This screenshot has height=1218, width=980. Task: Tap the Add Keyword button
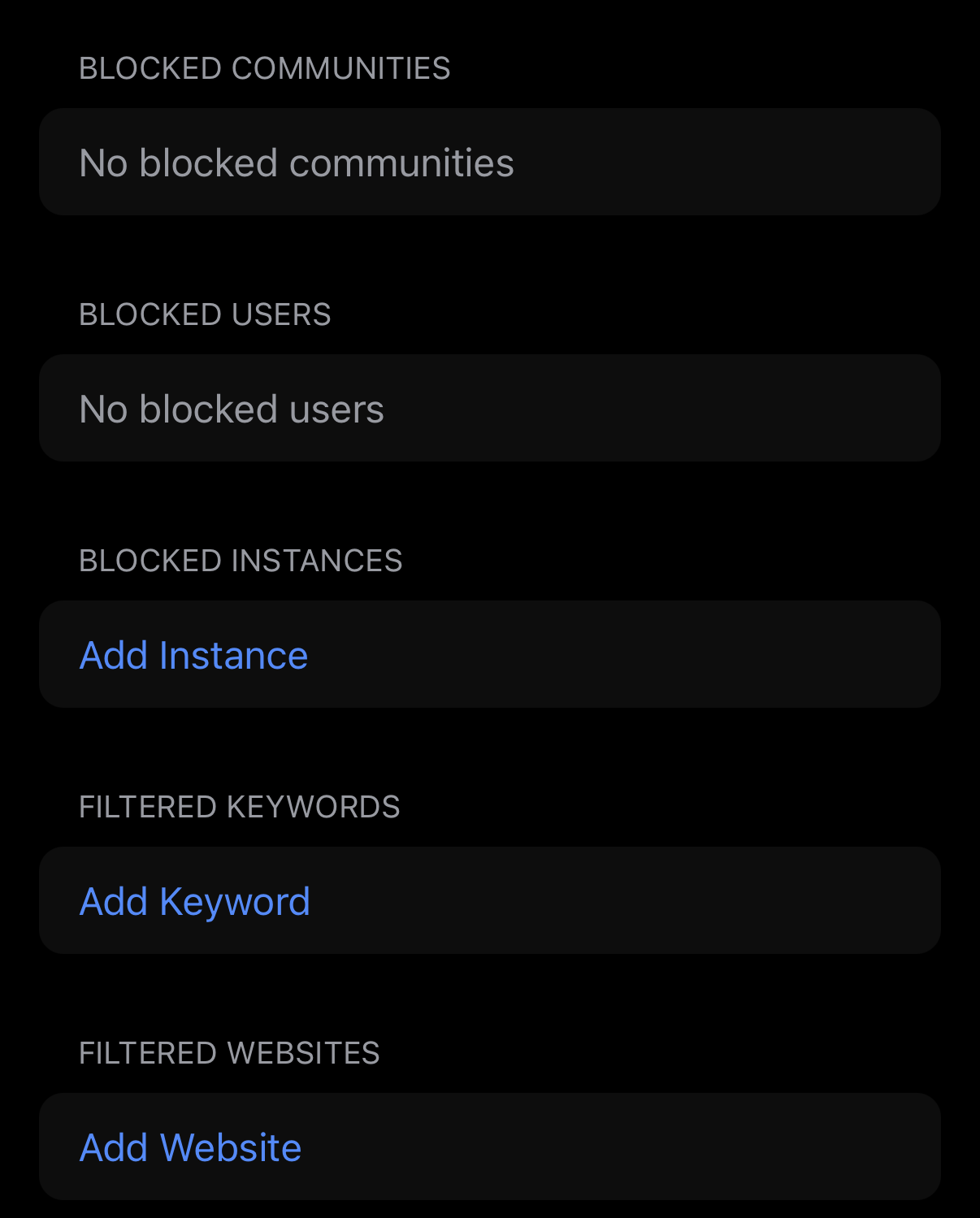click(195, 901)
